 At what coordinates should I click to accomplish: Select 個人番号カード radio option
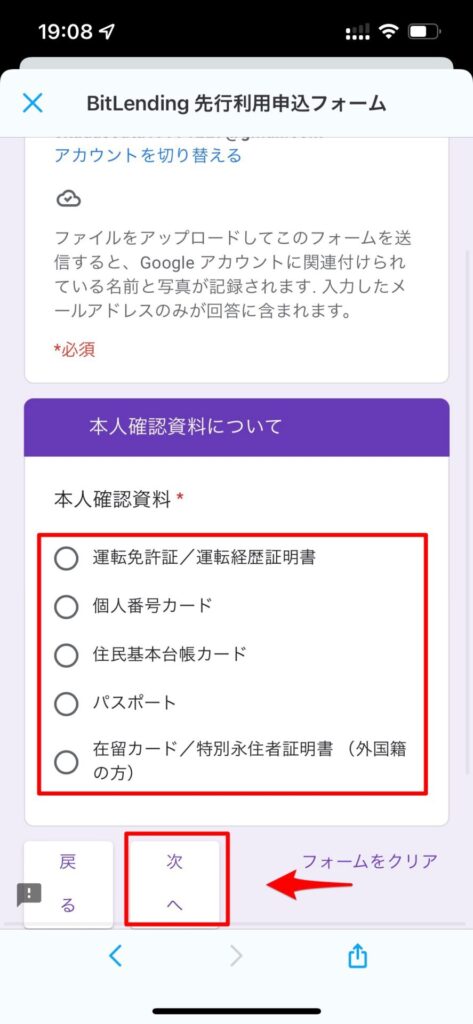click(x=66, y=607)
